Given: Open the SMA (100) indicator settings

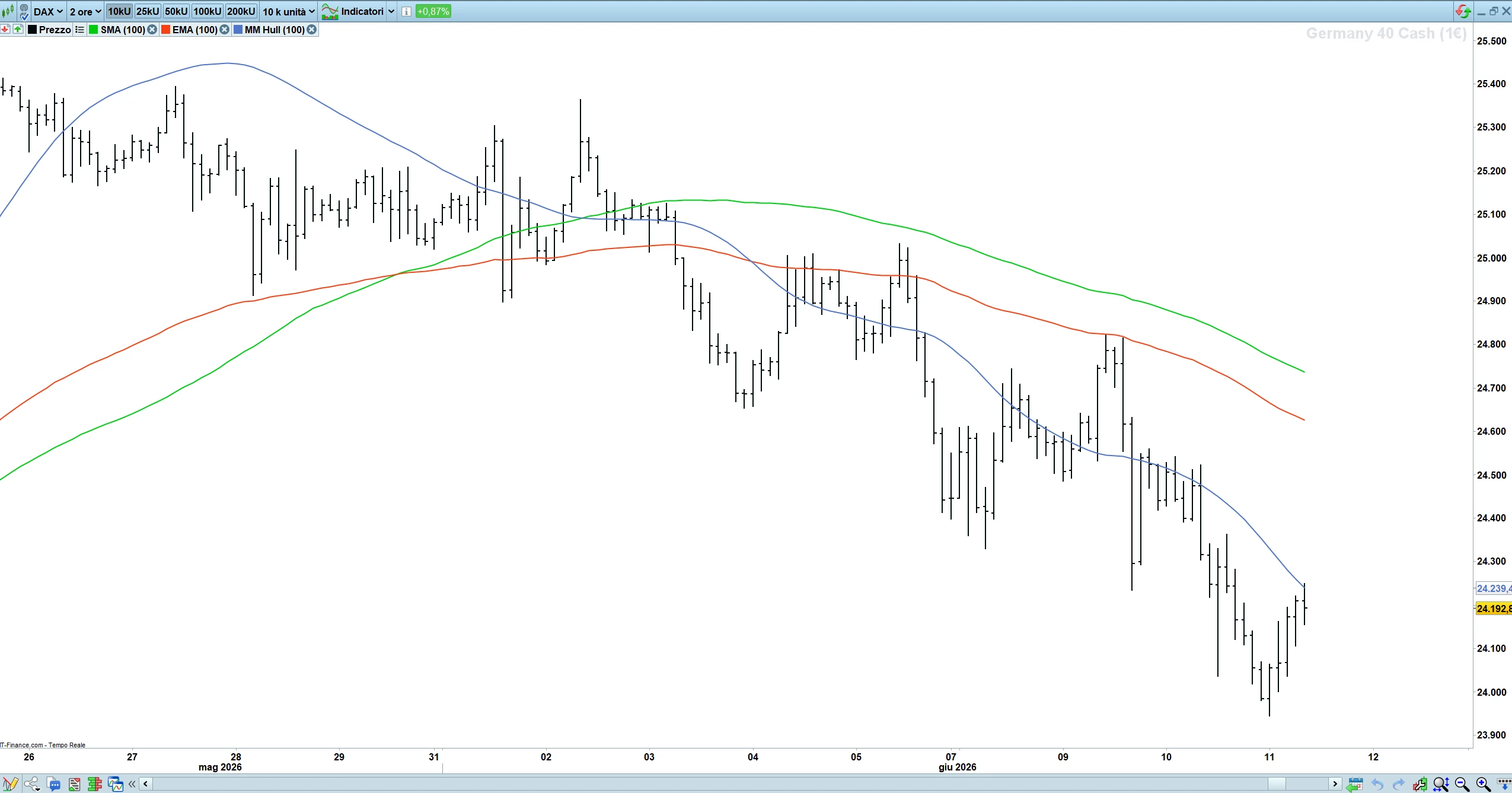Looking at the screenshot, I should click(122, 30).
